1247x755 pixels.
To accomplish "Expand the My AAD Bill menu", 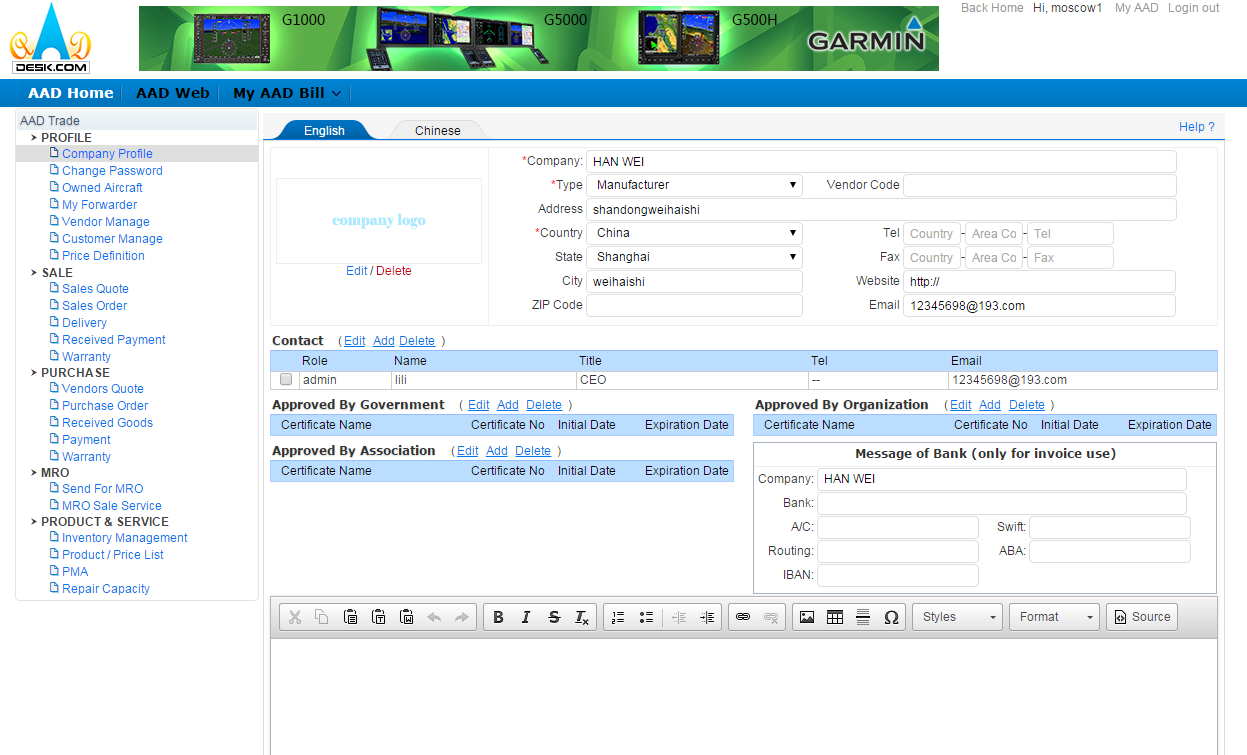I will click(287, 93).
